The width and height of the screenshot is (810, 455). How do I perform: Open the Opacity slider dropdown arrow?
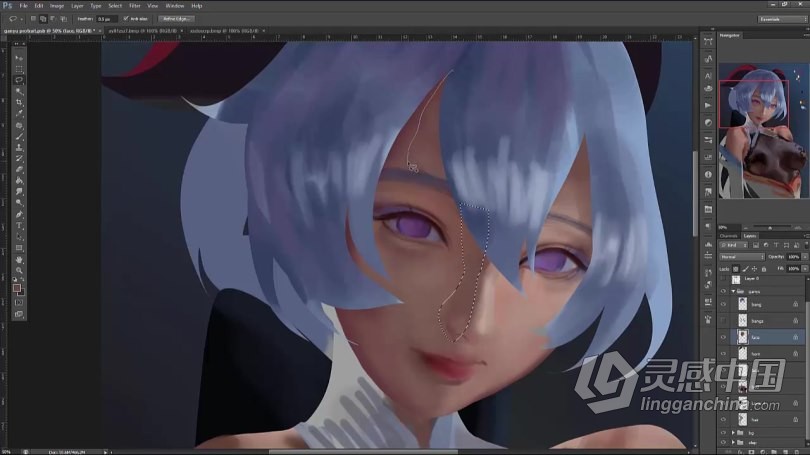pos(805,257)
